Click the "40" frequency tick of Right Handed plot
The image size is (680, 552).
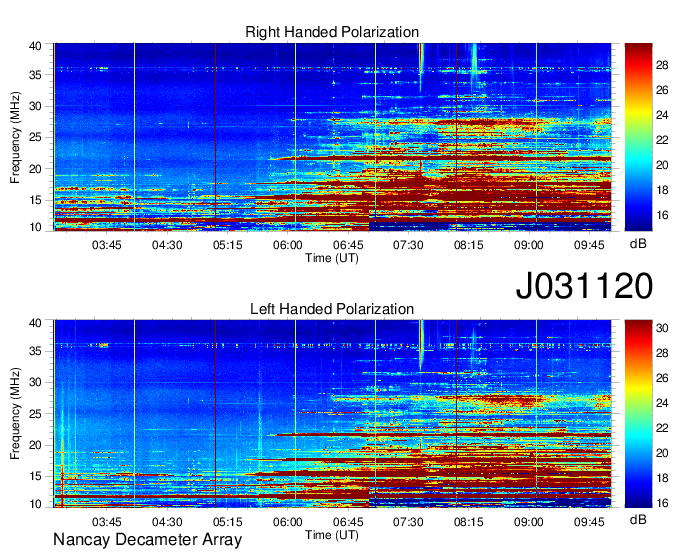[x=35, y=46]
